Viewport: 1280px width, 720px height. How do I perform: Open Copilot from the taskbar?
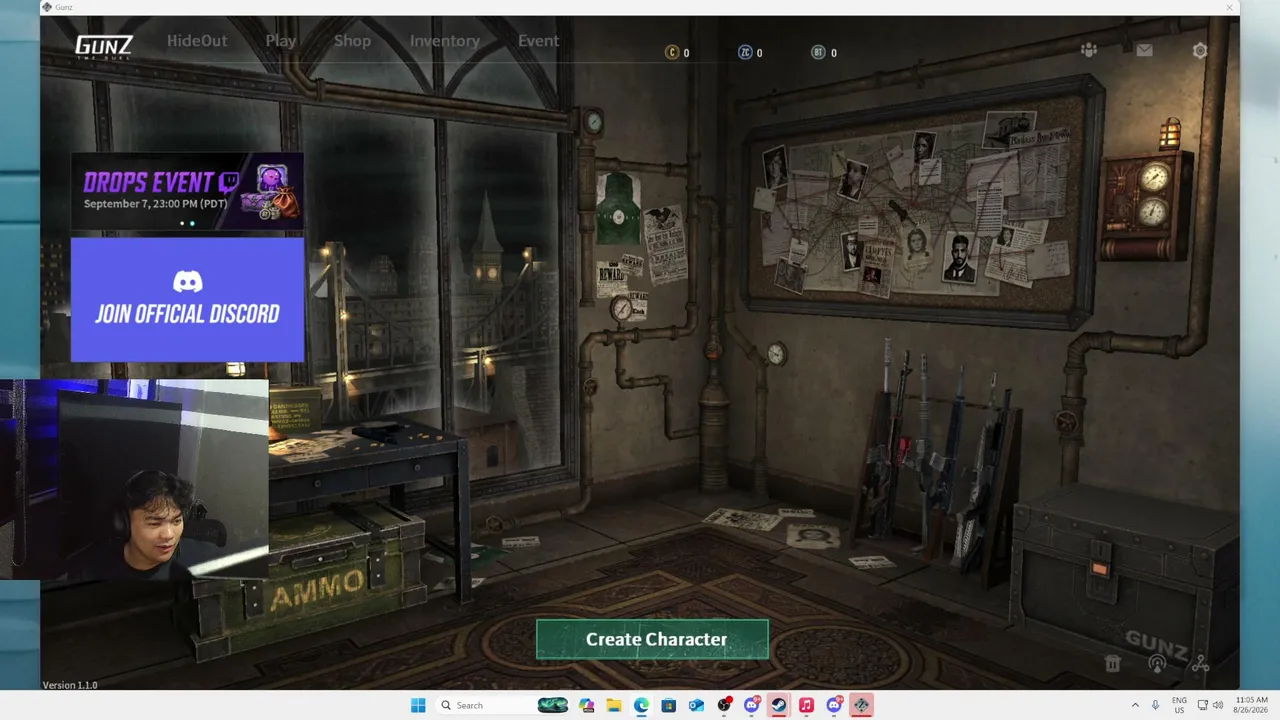pos(586,705)
